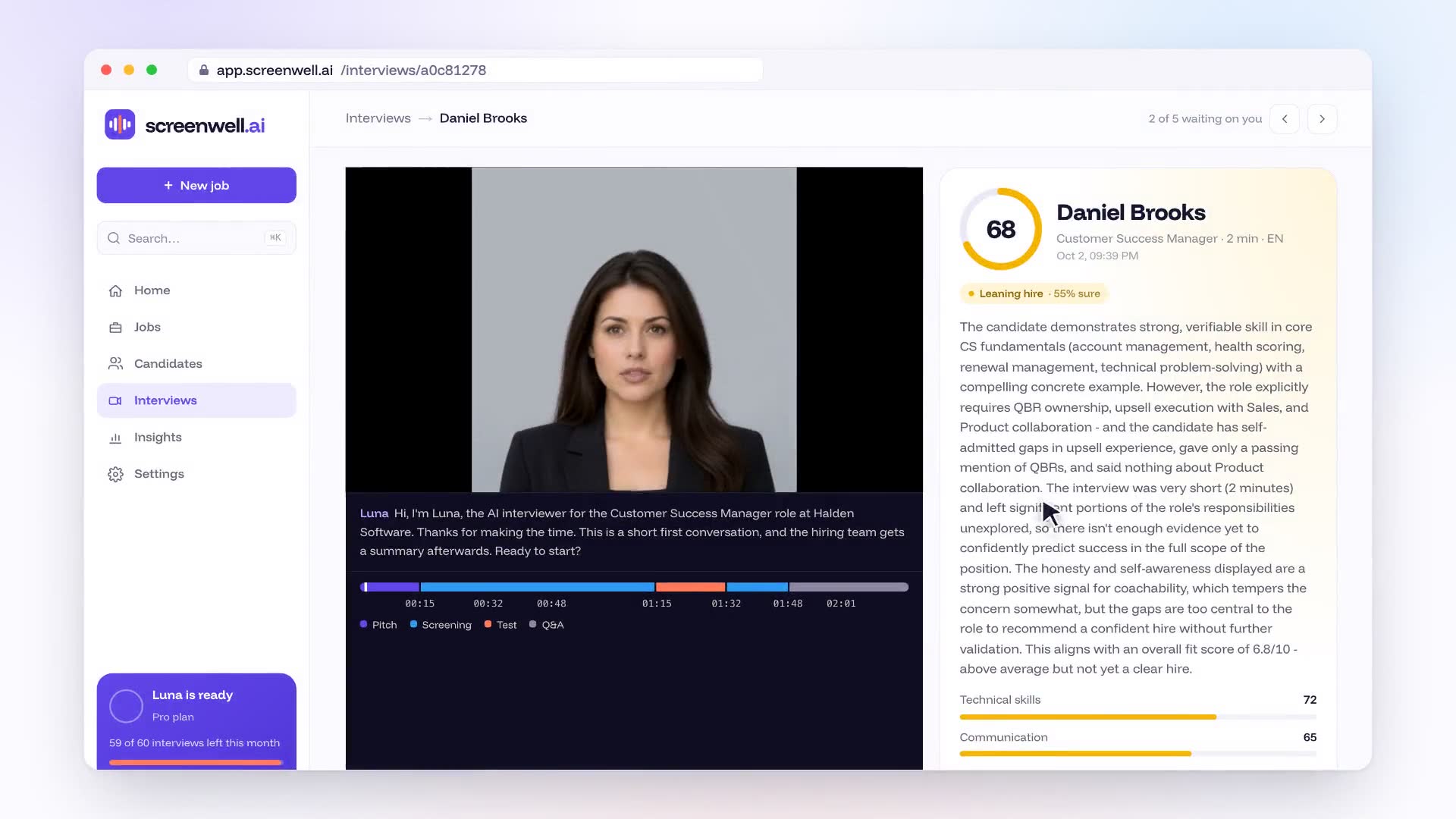This screenshot has height=819, width=1456.
Task: Click the interviewer video frame
Action: click(634, 330)
